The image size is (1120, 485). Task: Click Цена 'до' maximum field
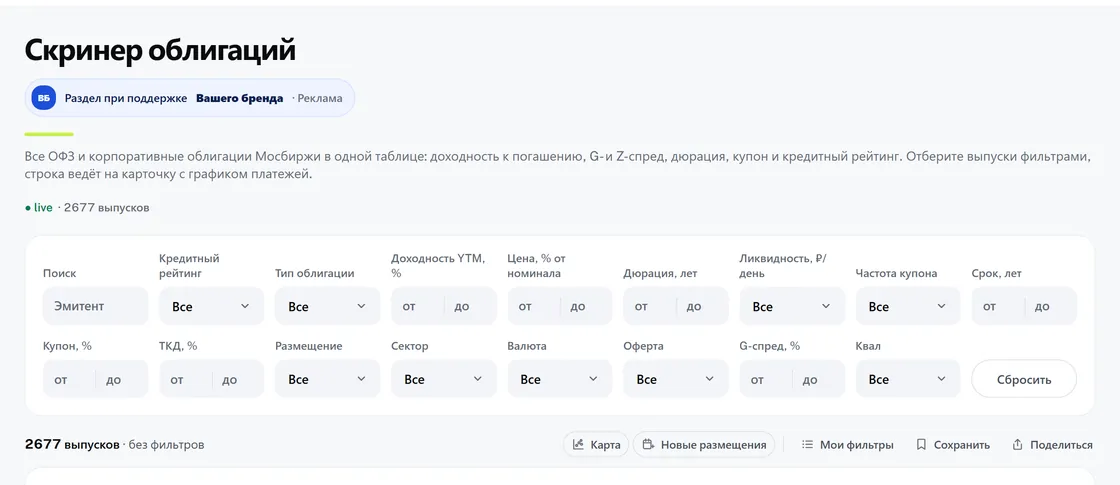point(586,306)
